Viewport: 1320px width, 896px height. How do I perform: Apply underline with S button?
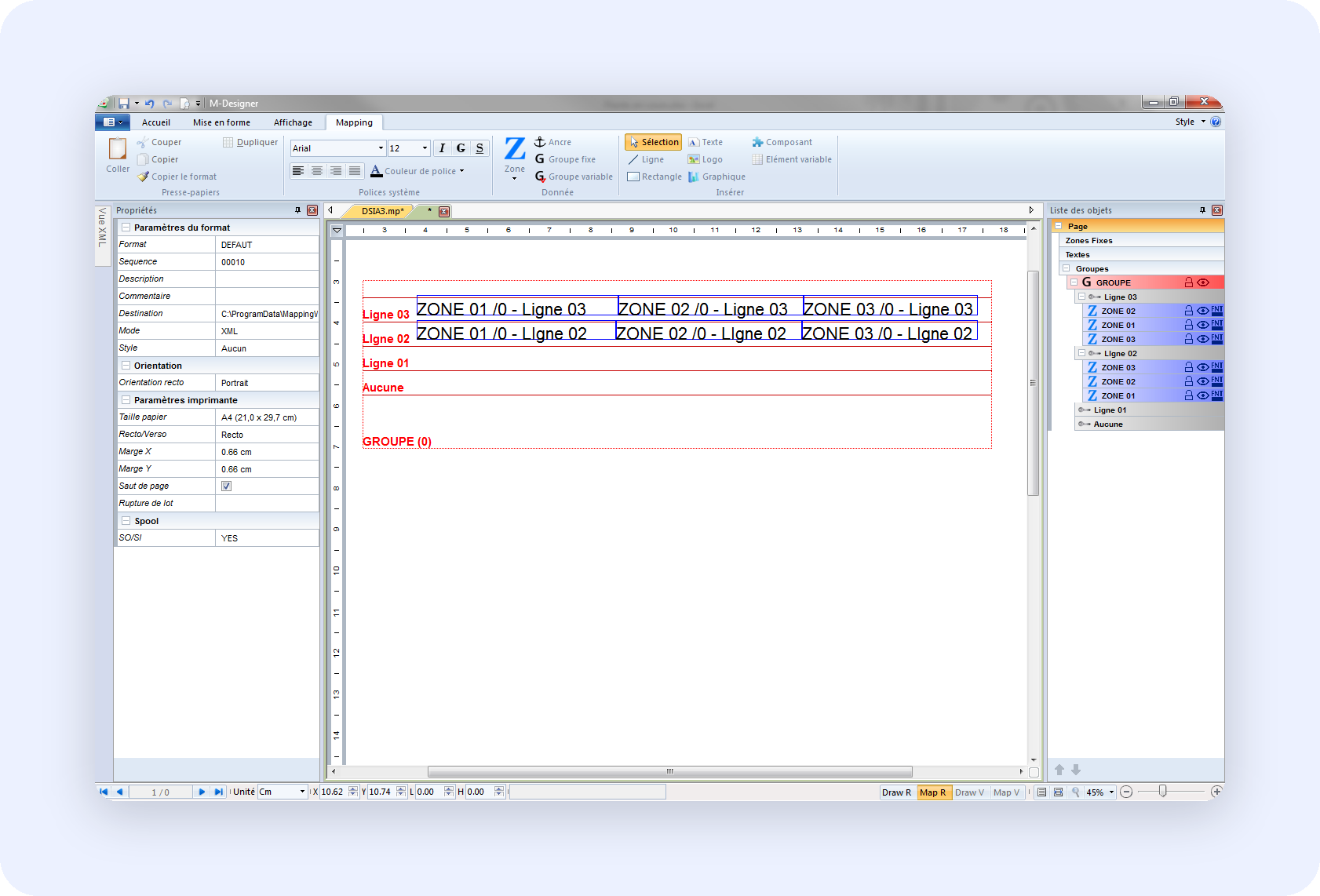coord(480,148)
